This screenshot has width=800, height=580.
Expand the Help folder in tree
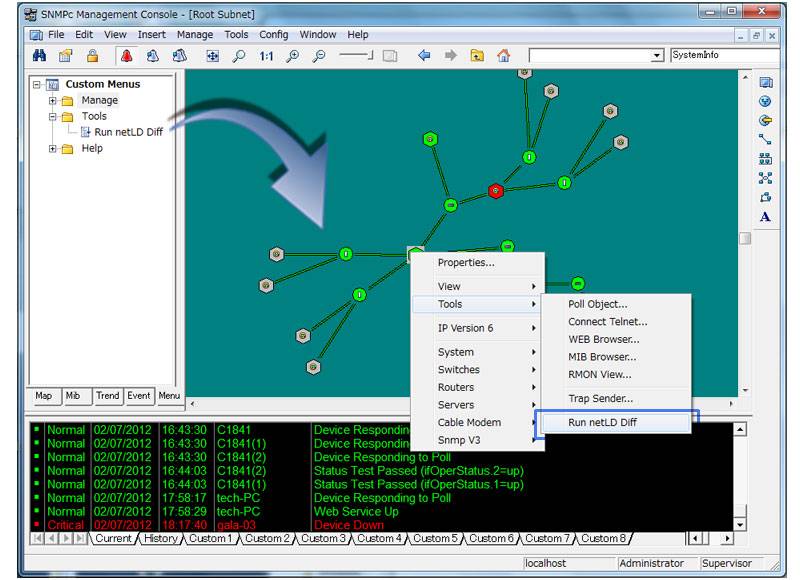52,149
